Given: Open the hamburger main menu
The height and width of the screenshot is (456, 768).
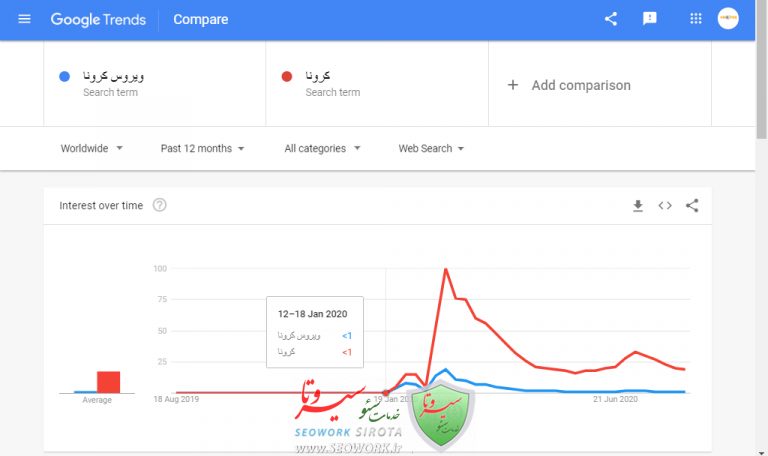Looking at the screenshot, I should [x=25, y=19].
